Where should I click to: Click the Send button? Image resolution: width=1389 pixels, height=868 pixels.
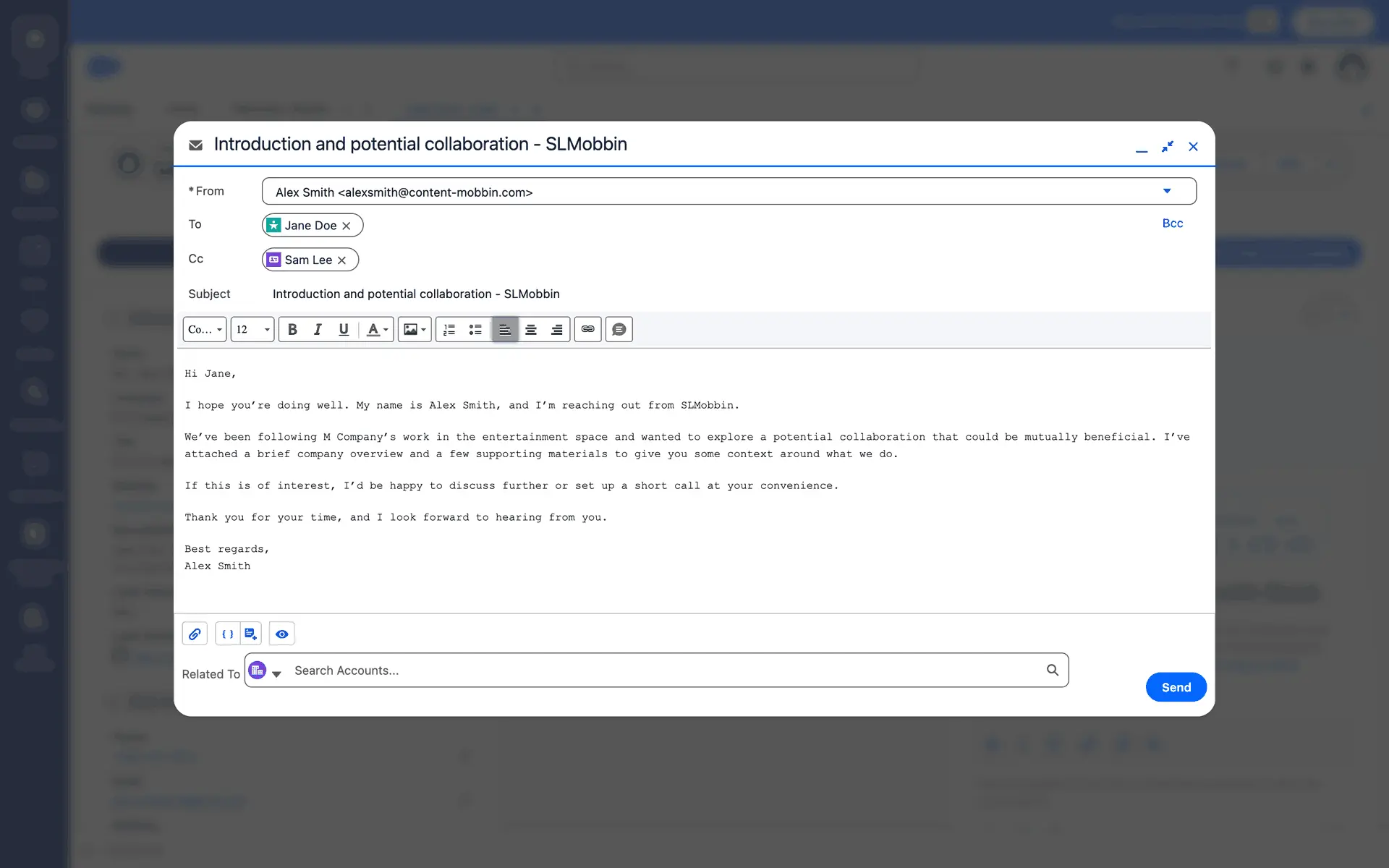pyautogui.click(x=1176, y=687)
